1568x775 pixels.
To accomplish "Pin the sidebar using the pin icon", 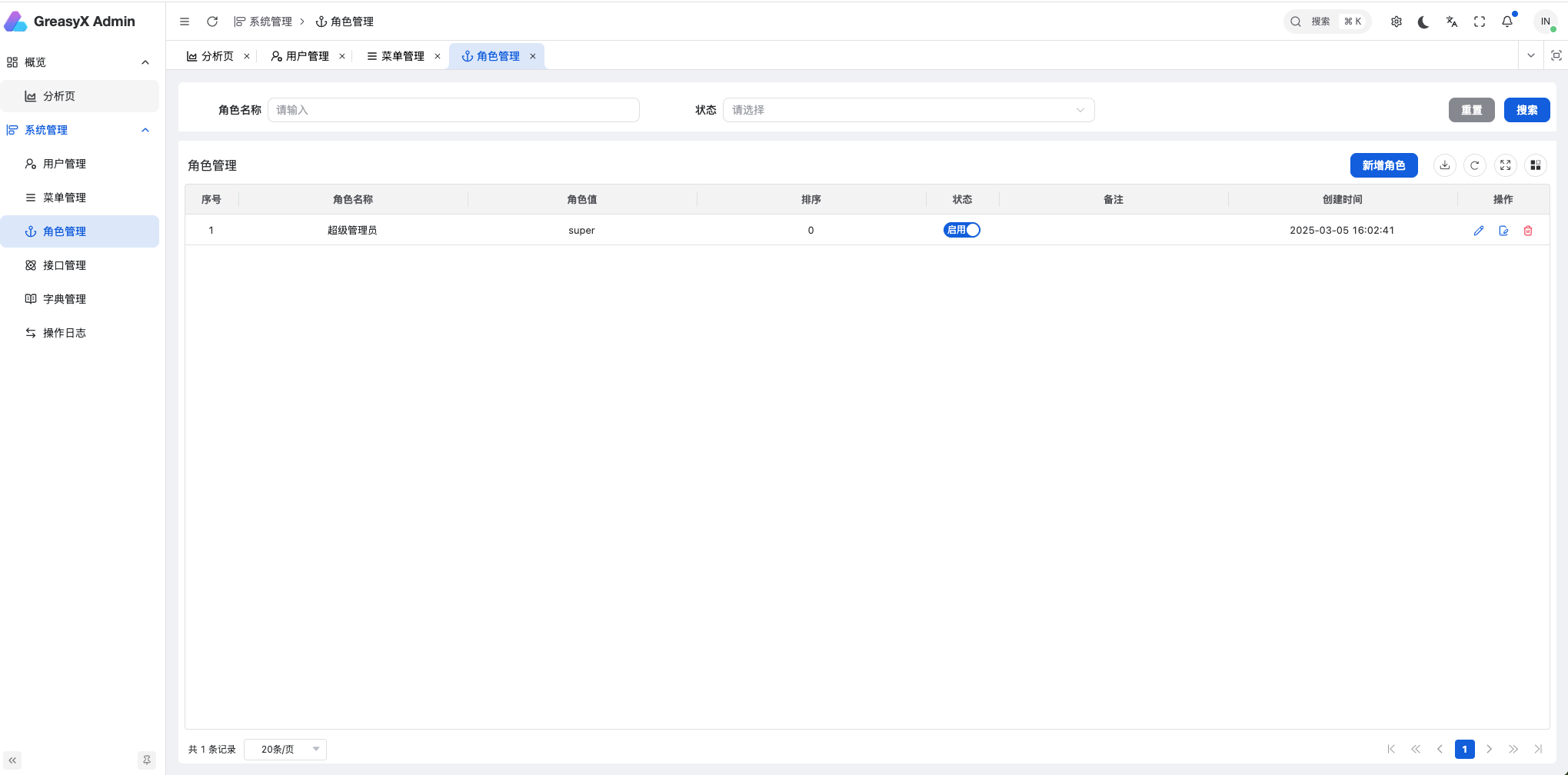I will (147, 760).
